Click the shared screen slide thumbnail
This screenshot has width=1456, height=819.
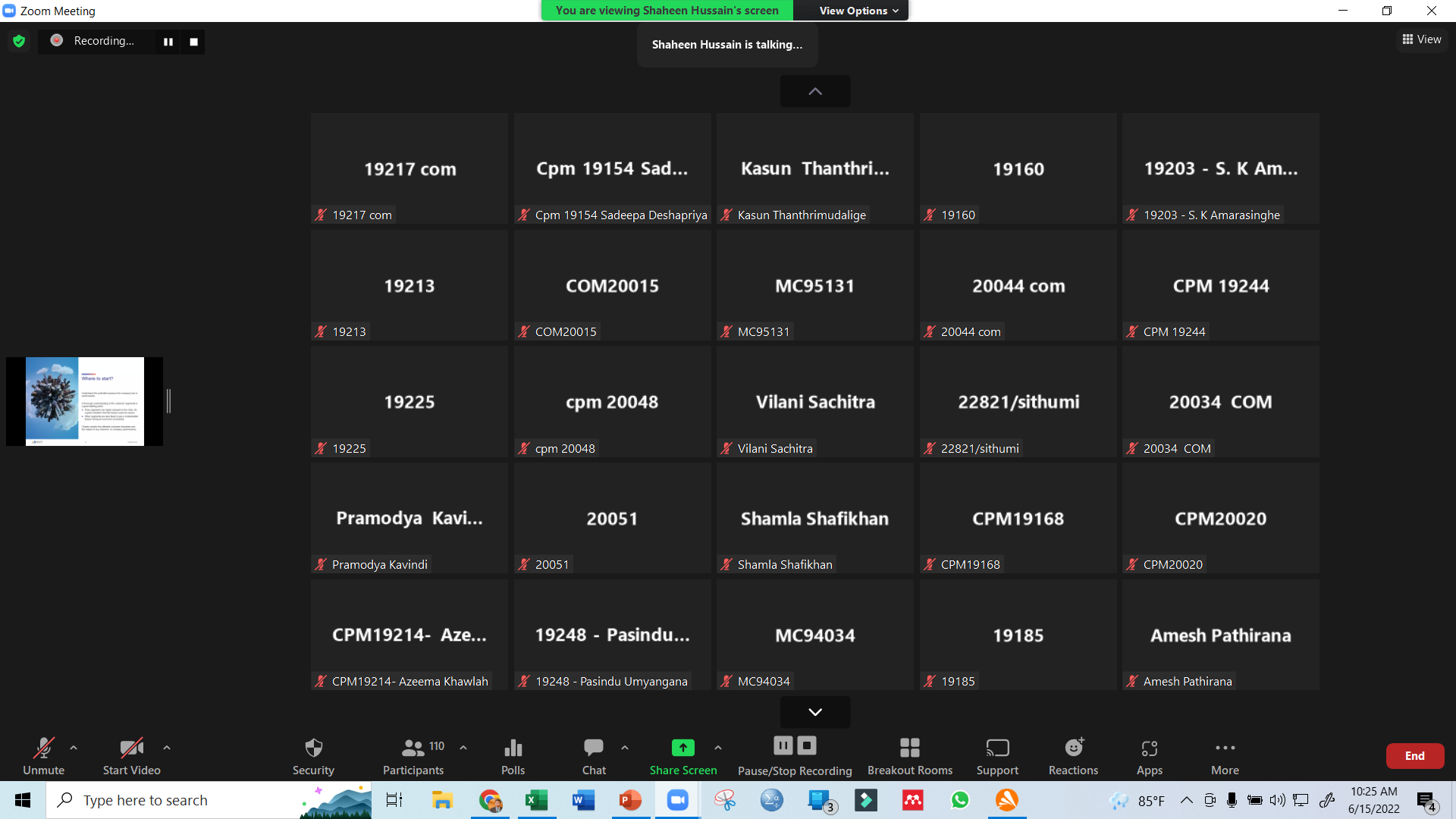coord(85,400)
